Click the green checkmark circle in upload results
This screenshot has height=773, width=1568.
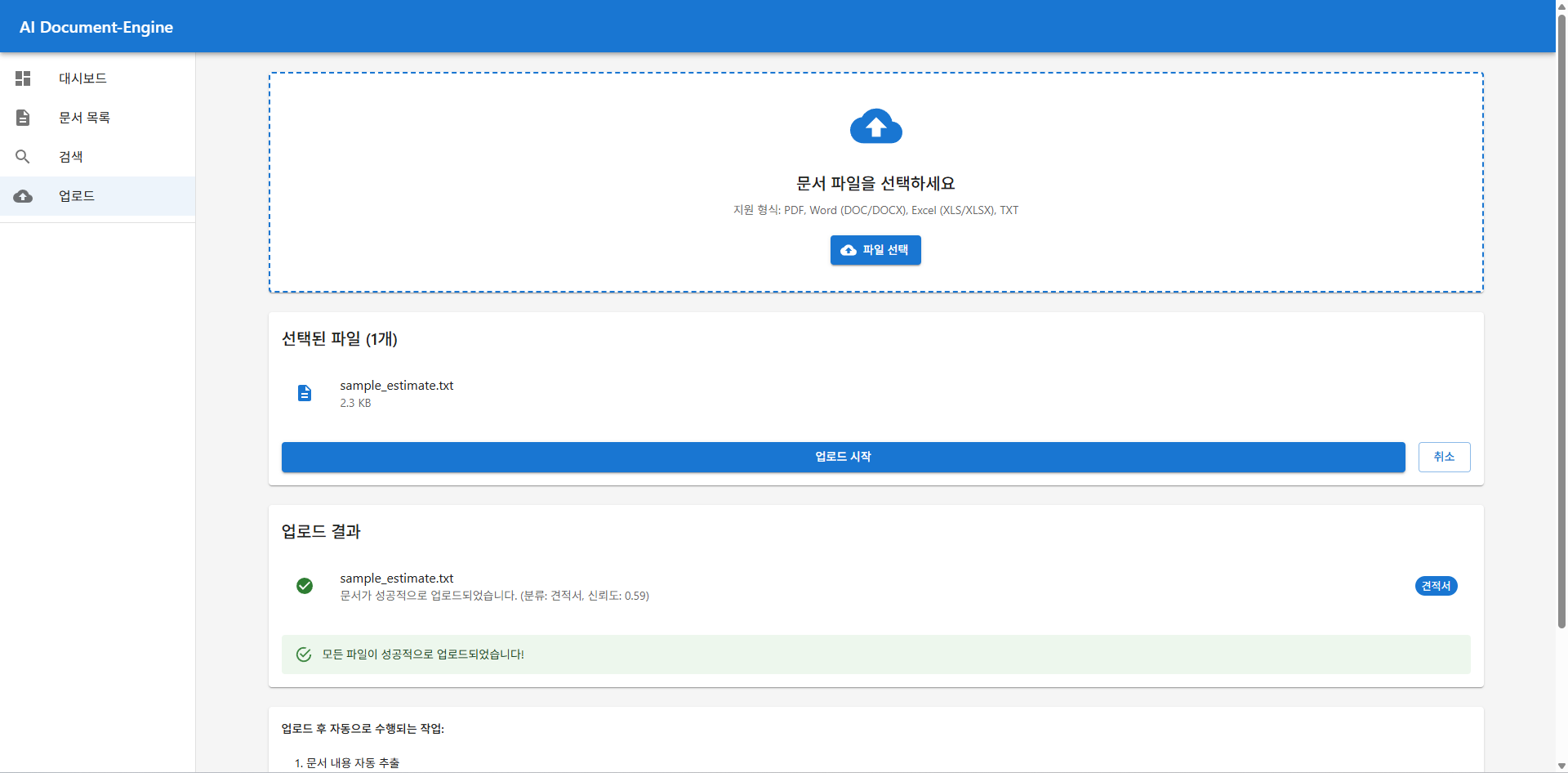click(x=305, y=586)
